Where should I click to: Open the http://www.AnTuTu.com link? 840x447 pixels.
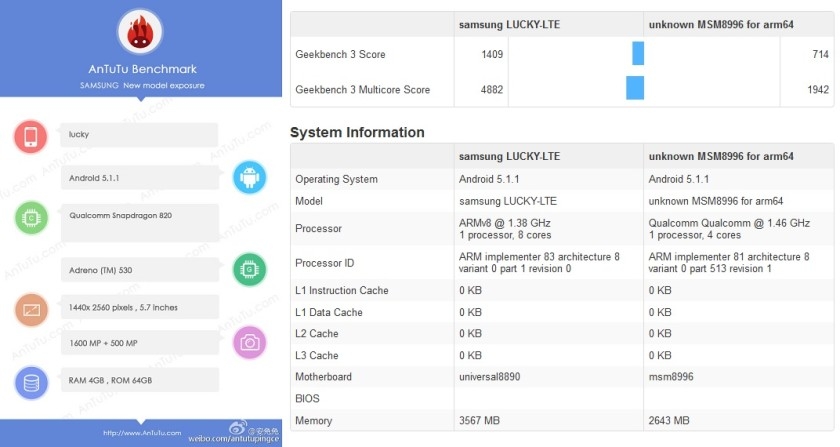tap(142, 433)
